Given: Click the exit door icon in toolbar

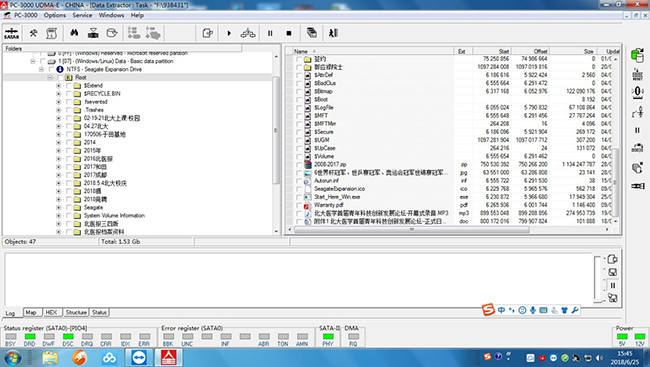Looking at the screenshot, I should tap(333, 33).
